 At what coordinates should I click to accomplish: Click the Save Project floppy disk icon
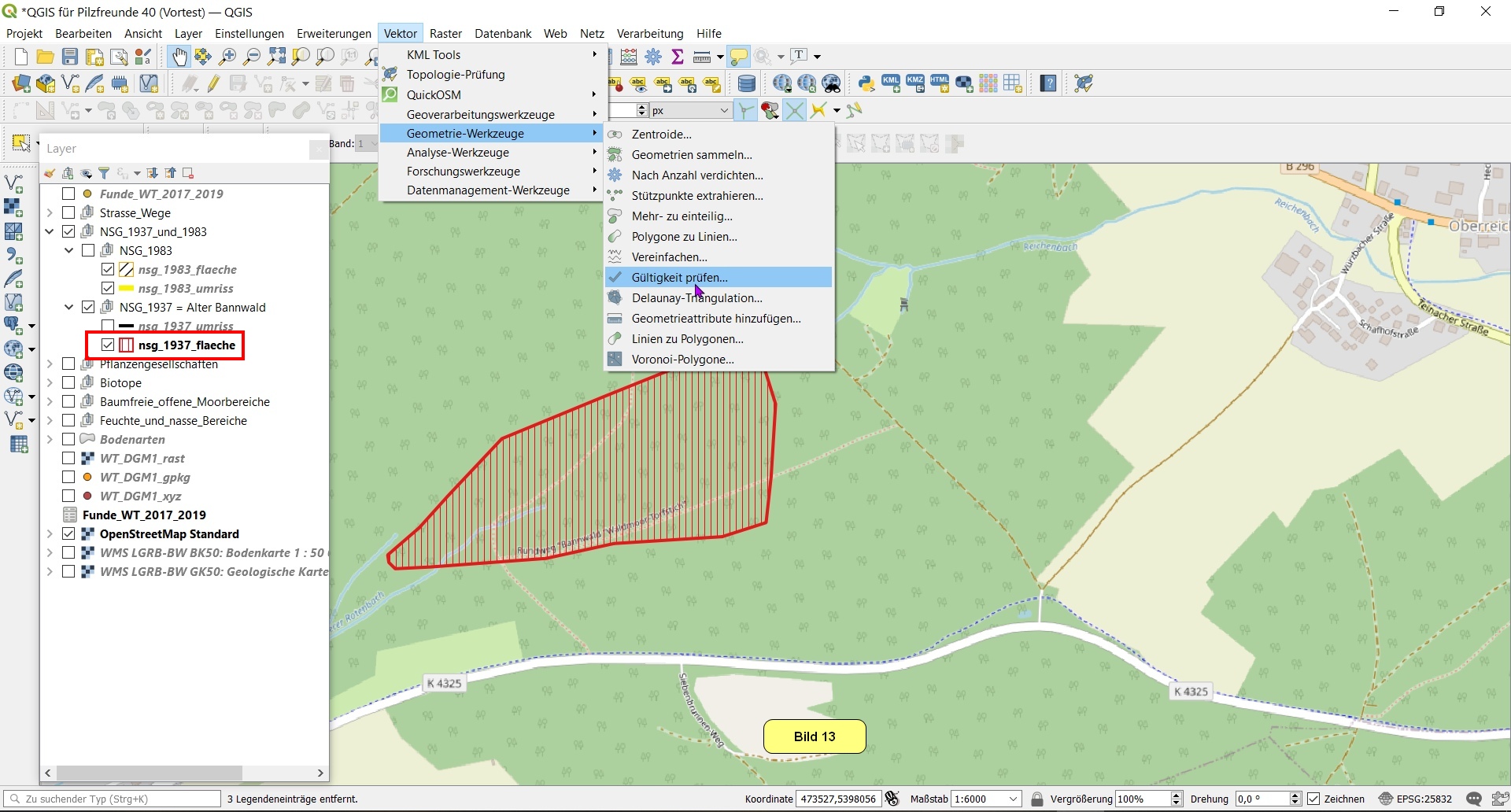70,57
